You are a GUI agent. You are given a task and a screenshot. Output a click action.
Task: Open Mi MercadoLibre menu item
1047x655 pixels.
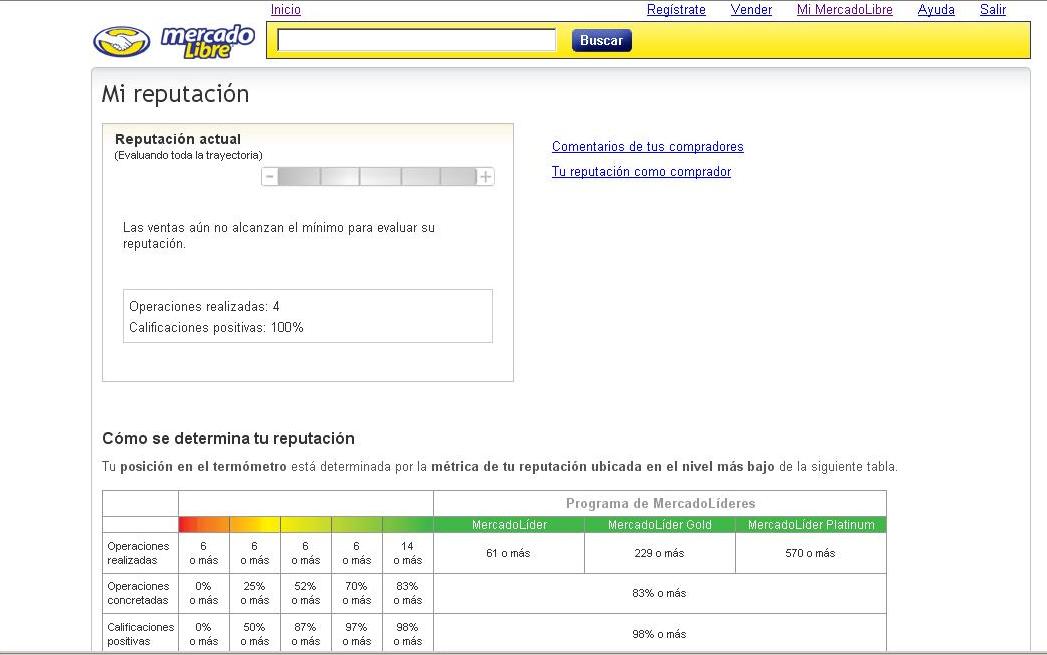click(845, 9)
